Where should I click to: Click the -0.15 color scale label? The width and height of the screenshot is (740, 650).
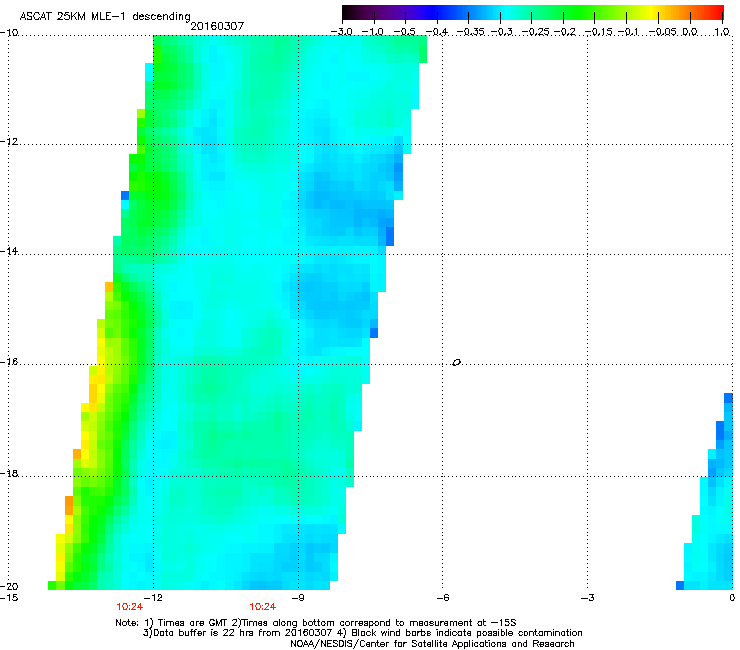point(598,32)
